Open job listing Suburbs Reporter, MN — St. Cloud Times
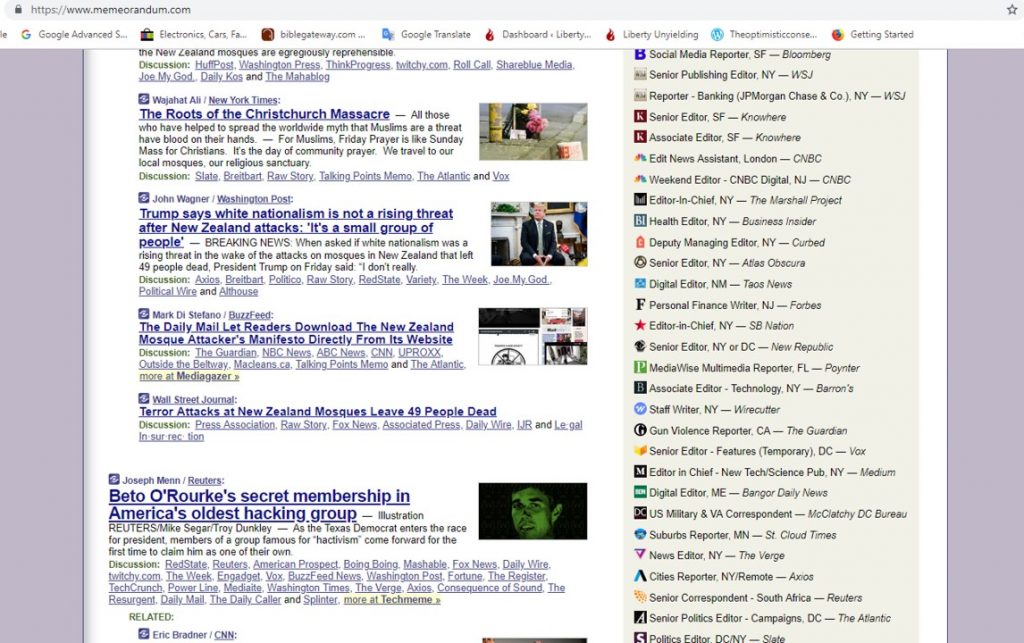1024x643 pixels. click(x=743, y=535)
